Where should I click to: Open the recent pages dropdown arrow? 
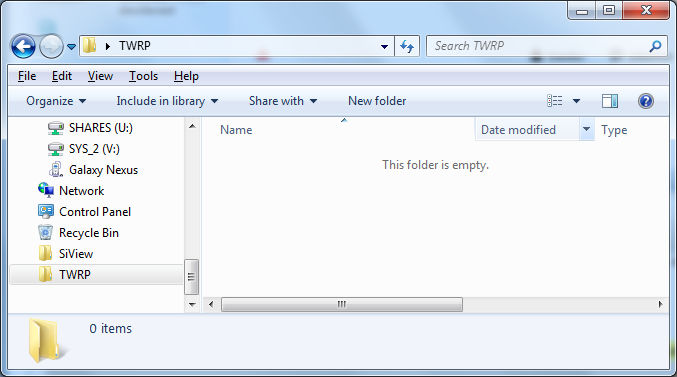[72, 46]
